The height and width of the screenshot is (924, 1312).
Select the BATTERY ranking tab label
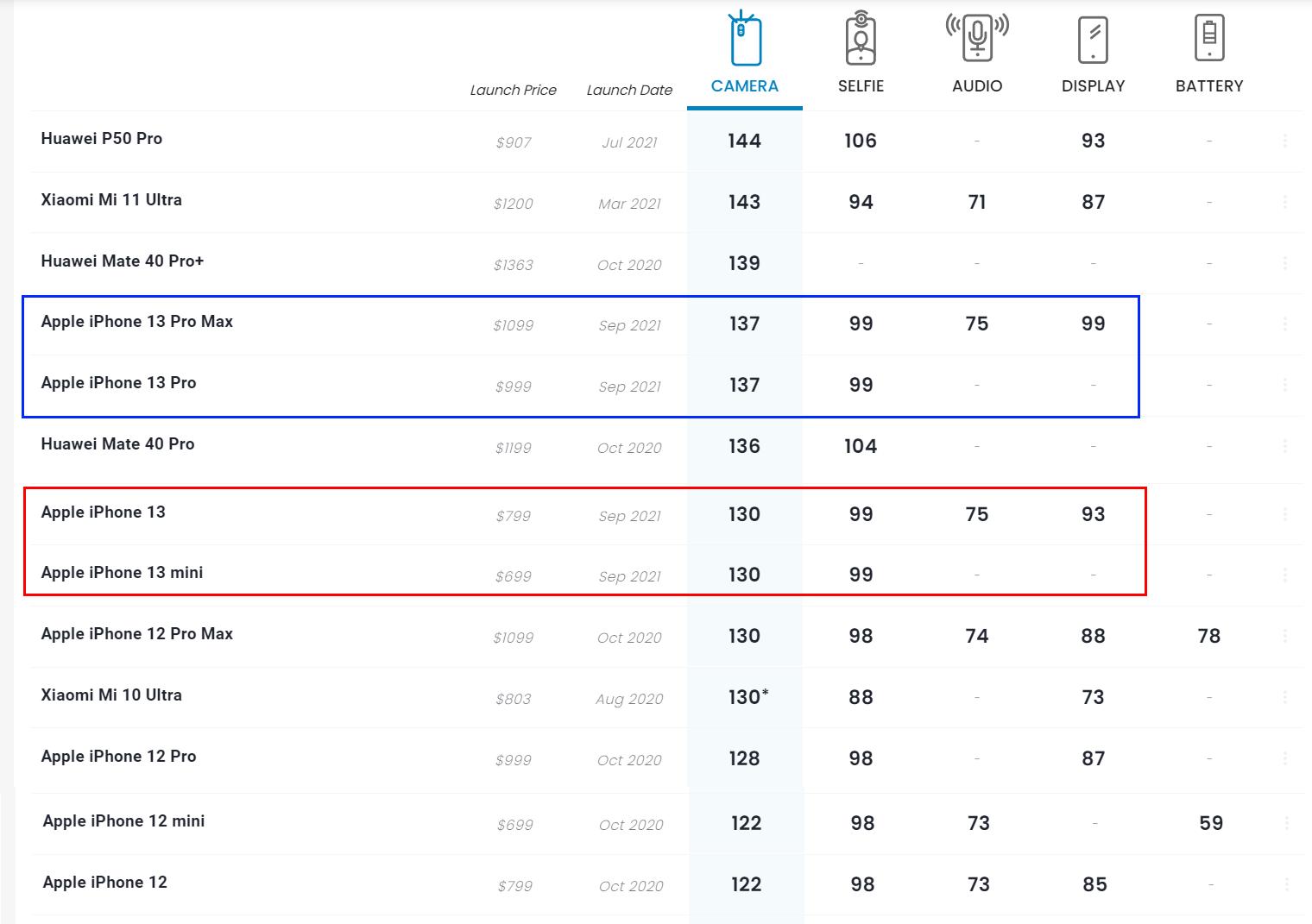[1209, 86]
